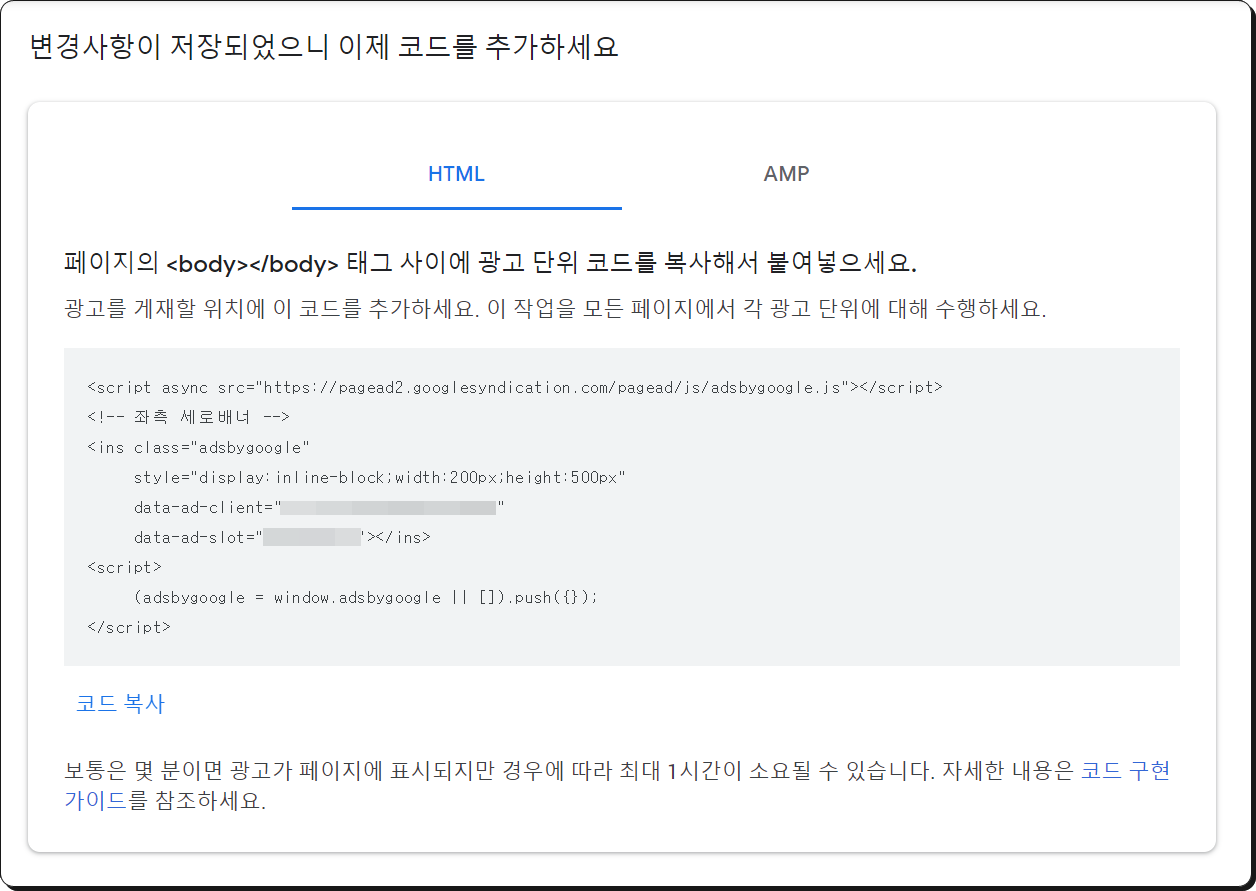
Task: Click the script async src line in code
Action: click(x=515, y=388)
